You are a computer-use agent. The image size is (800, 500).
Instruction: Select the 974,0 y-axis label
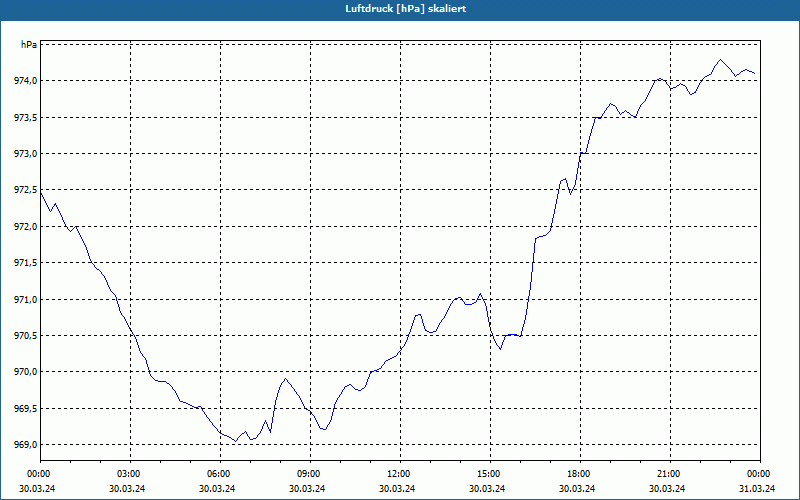click(24, 81)
